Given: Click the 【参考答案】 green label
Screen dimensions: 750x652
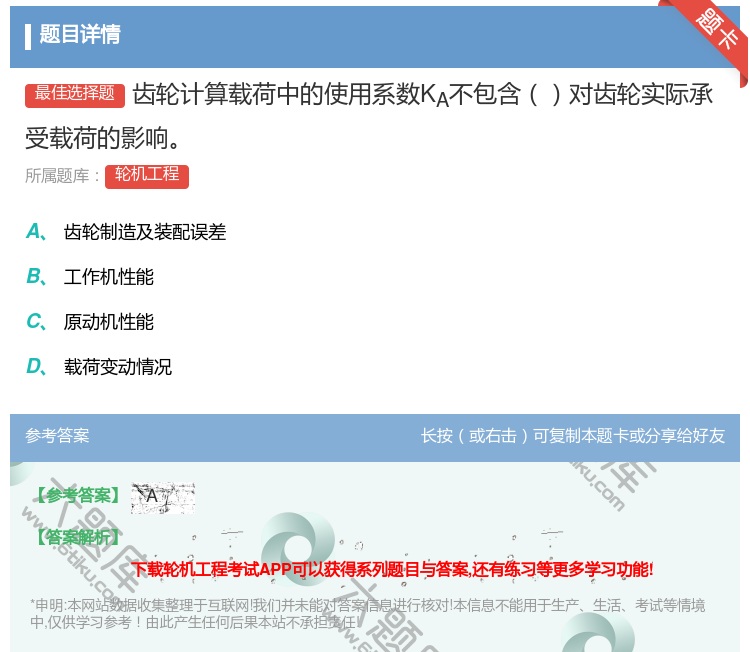Looking at the screenshot, I should (77, 495).
